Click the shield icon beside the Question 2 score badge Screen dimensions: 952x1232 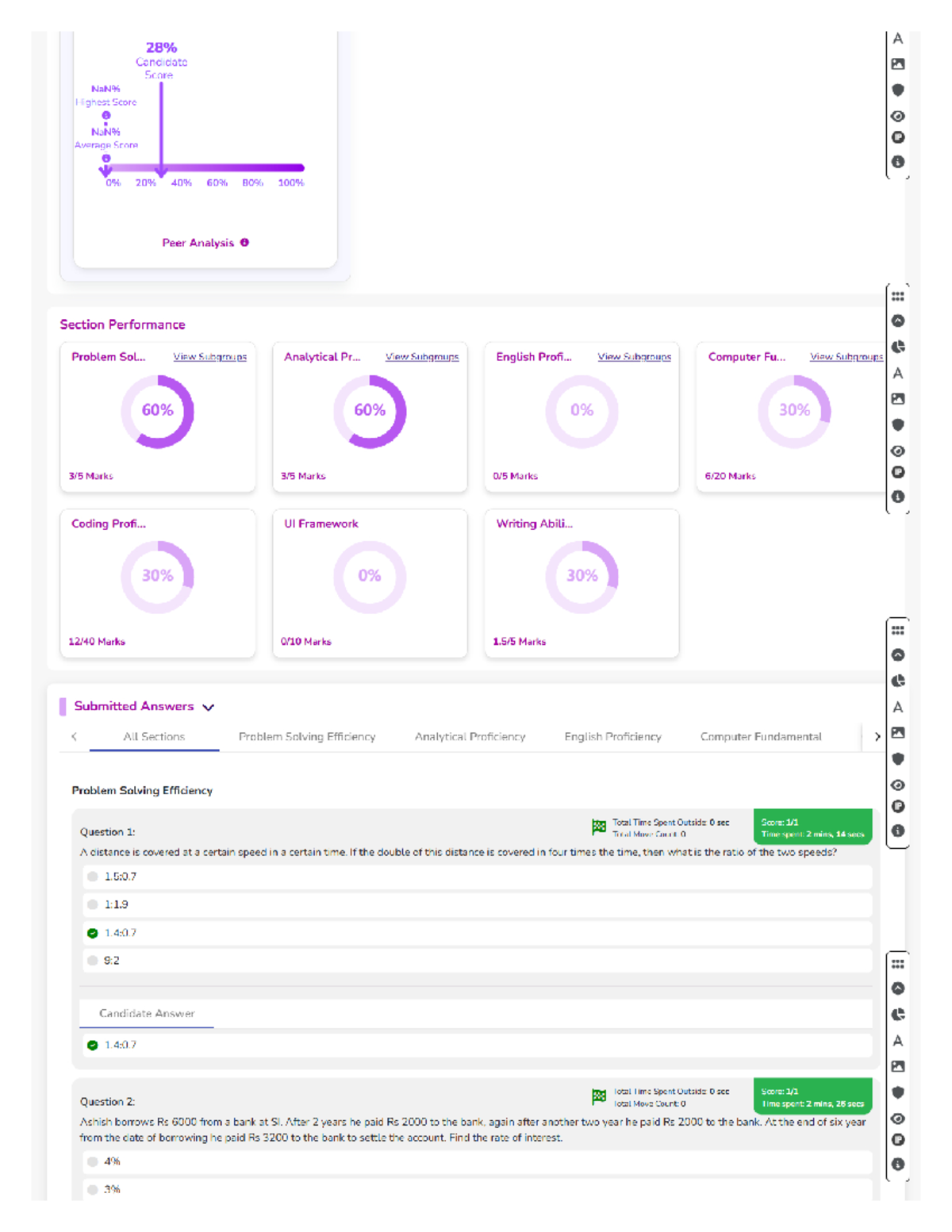pos(898,1092)
